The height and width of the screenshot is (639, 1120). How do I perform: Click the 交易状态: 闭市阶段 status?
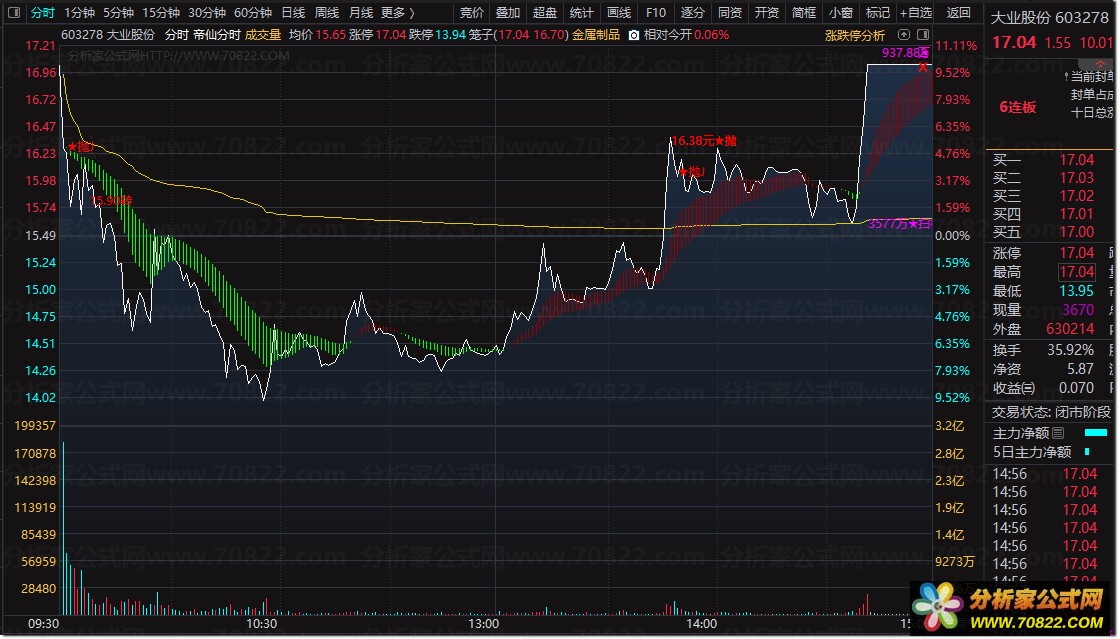1051,412
